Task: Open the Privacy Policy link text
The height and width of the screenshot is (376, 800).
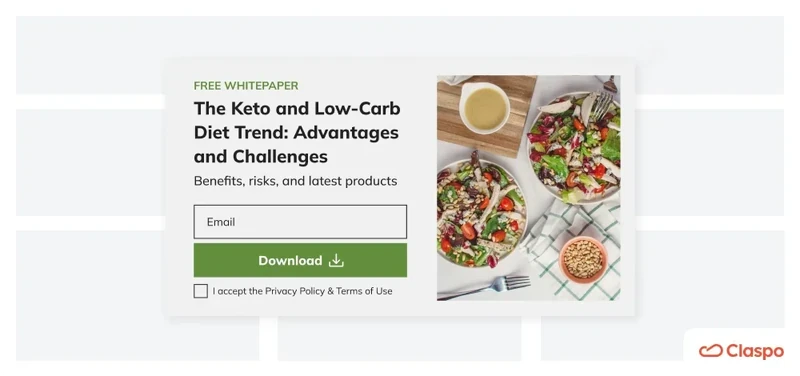Action: point(294,291)
